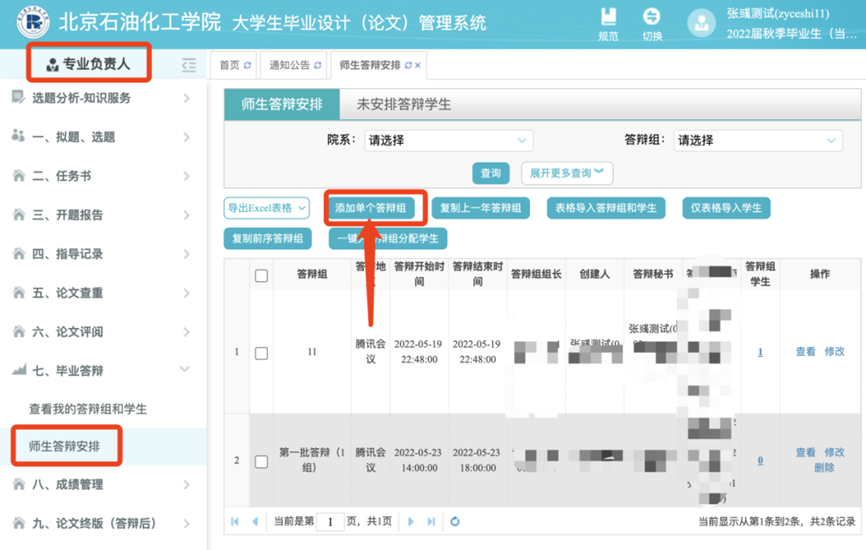
Task: Open 查看我的答辩组和学生 in sidebar
Action: (x=88, y=409)
